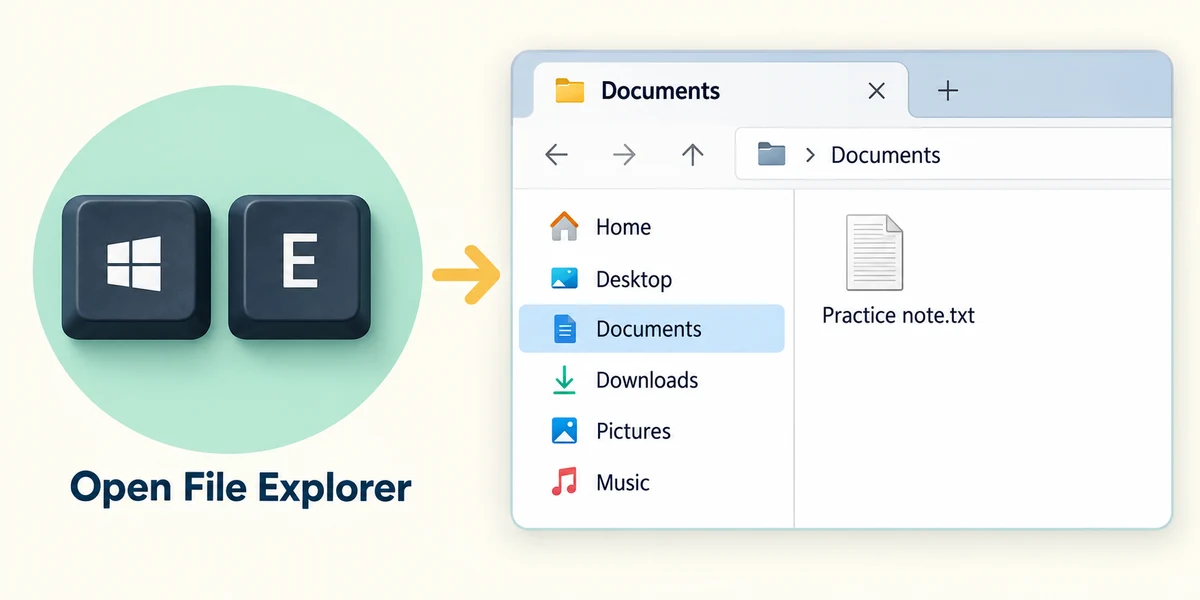Open Pictures in the sidebar
Viewport: 1200px width, 600px height.
click(651, 431)
